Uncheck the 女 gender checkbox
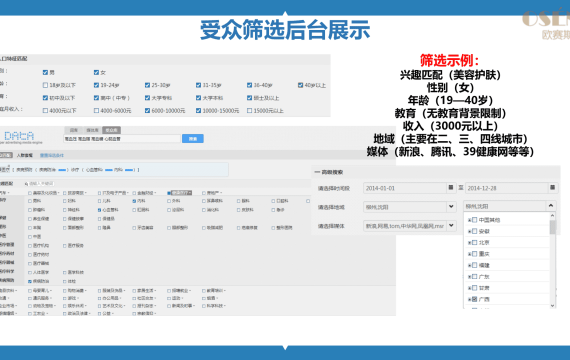570x360 pixels. click(96, 72)
